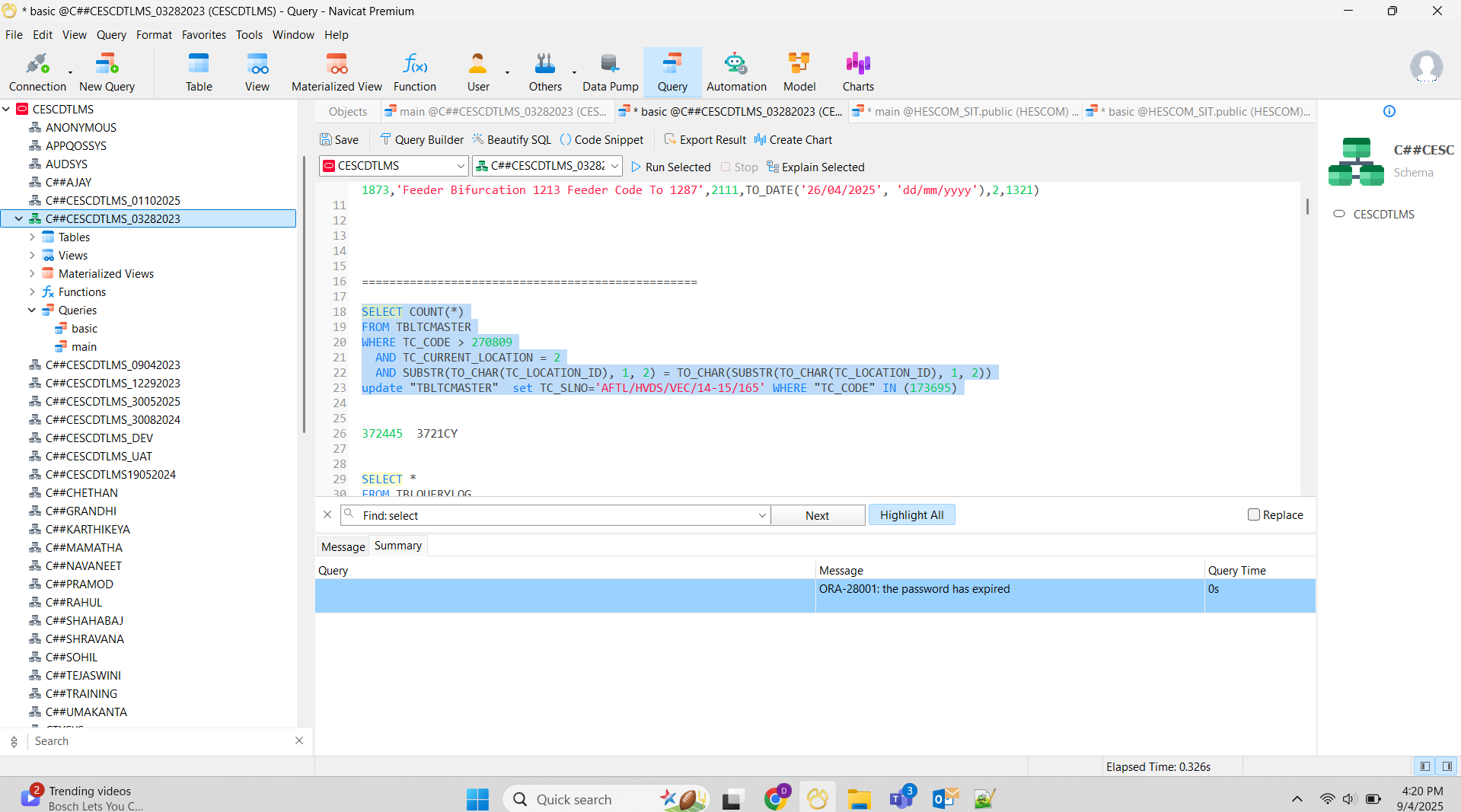This screenshot has width=1461, height=812.
Task: Toggle the right pane visibility button
Action: 1447,766
